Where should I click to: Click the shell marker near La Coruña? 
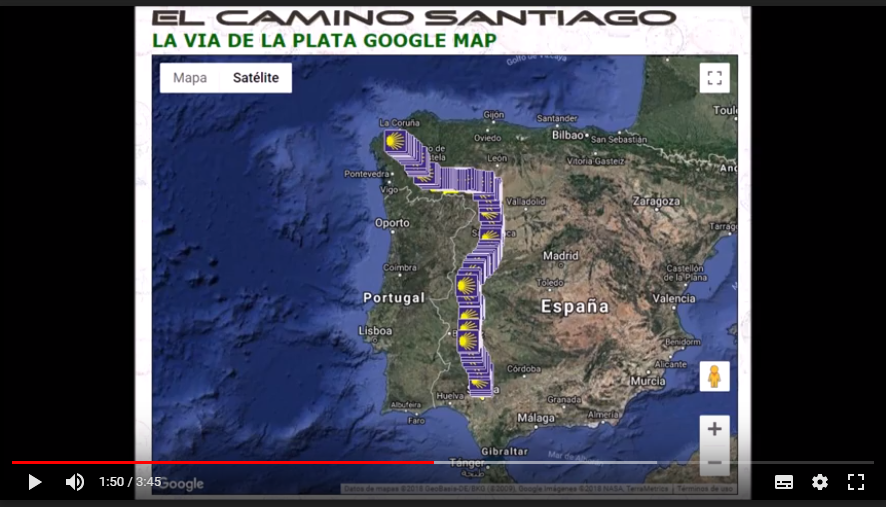pos(393,140)
